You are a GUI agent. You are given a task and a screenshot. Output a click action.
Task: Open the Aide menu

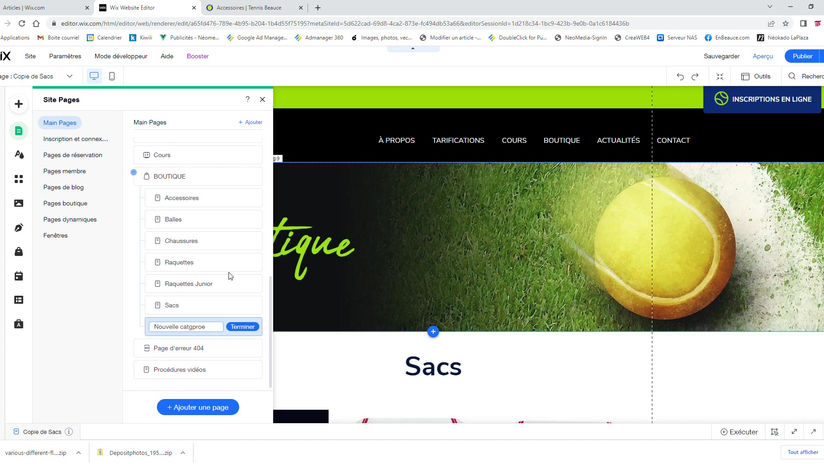pos(167,56)
